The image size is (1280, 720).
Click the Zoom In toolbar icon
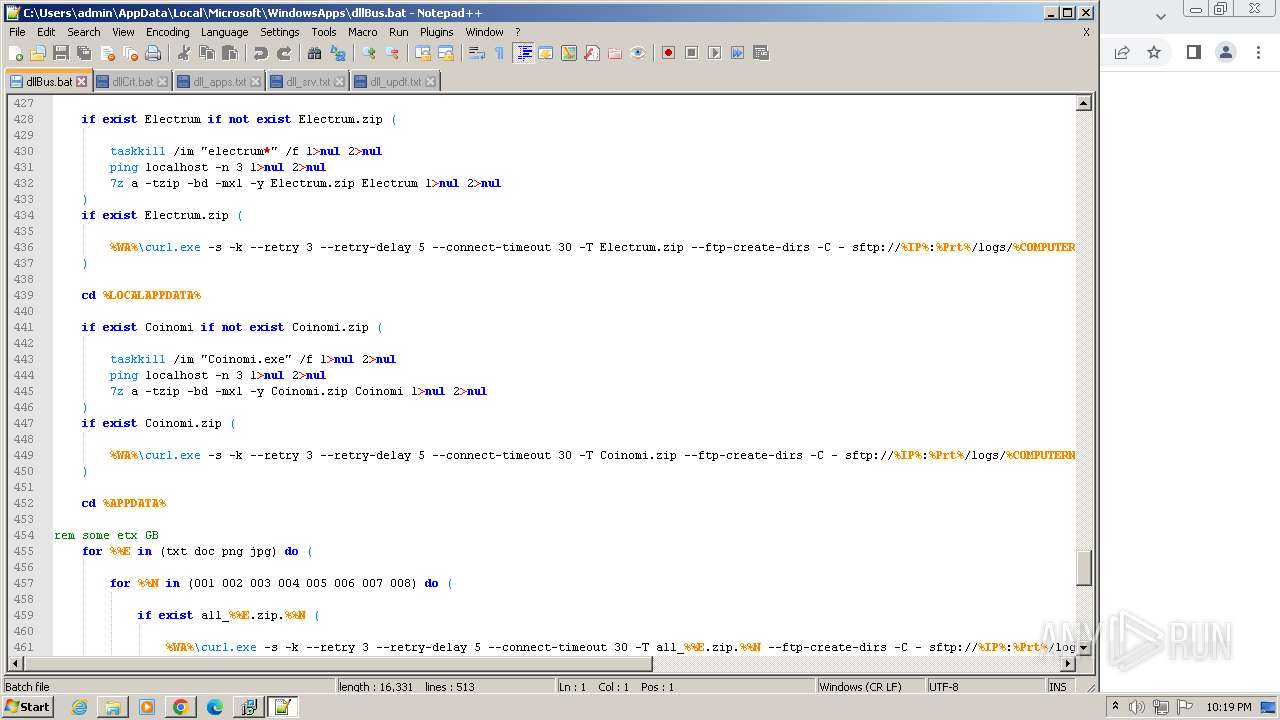tap(369, 53)
